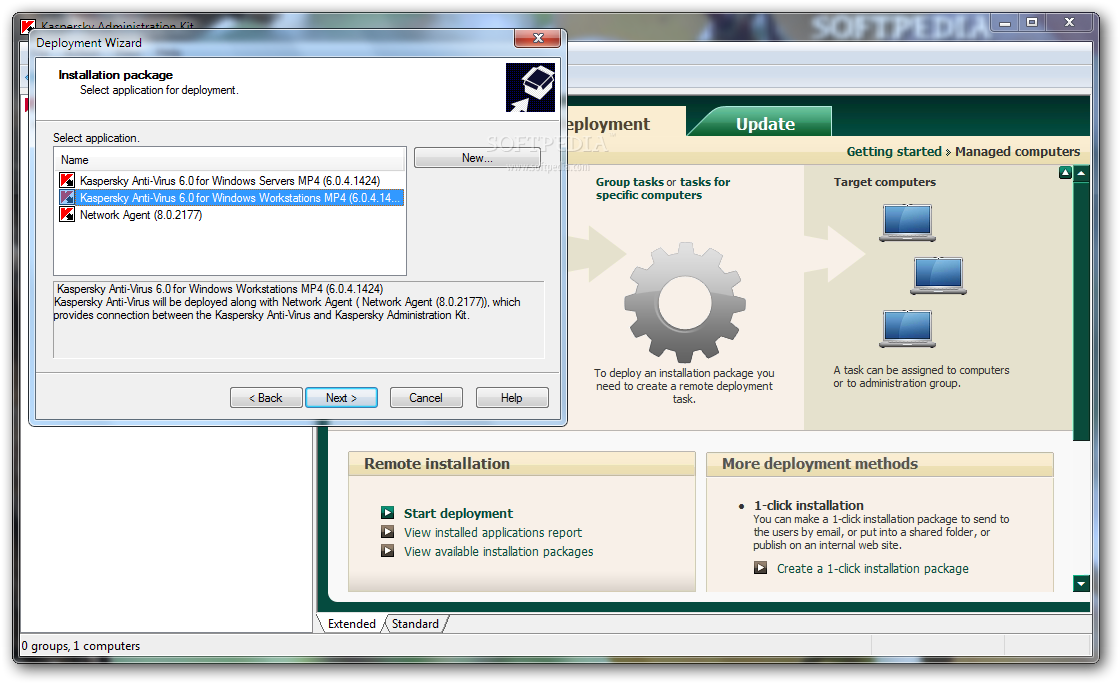
Task: Switch to the Update tab
Action: click(765, 124)
